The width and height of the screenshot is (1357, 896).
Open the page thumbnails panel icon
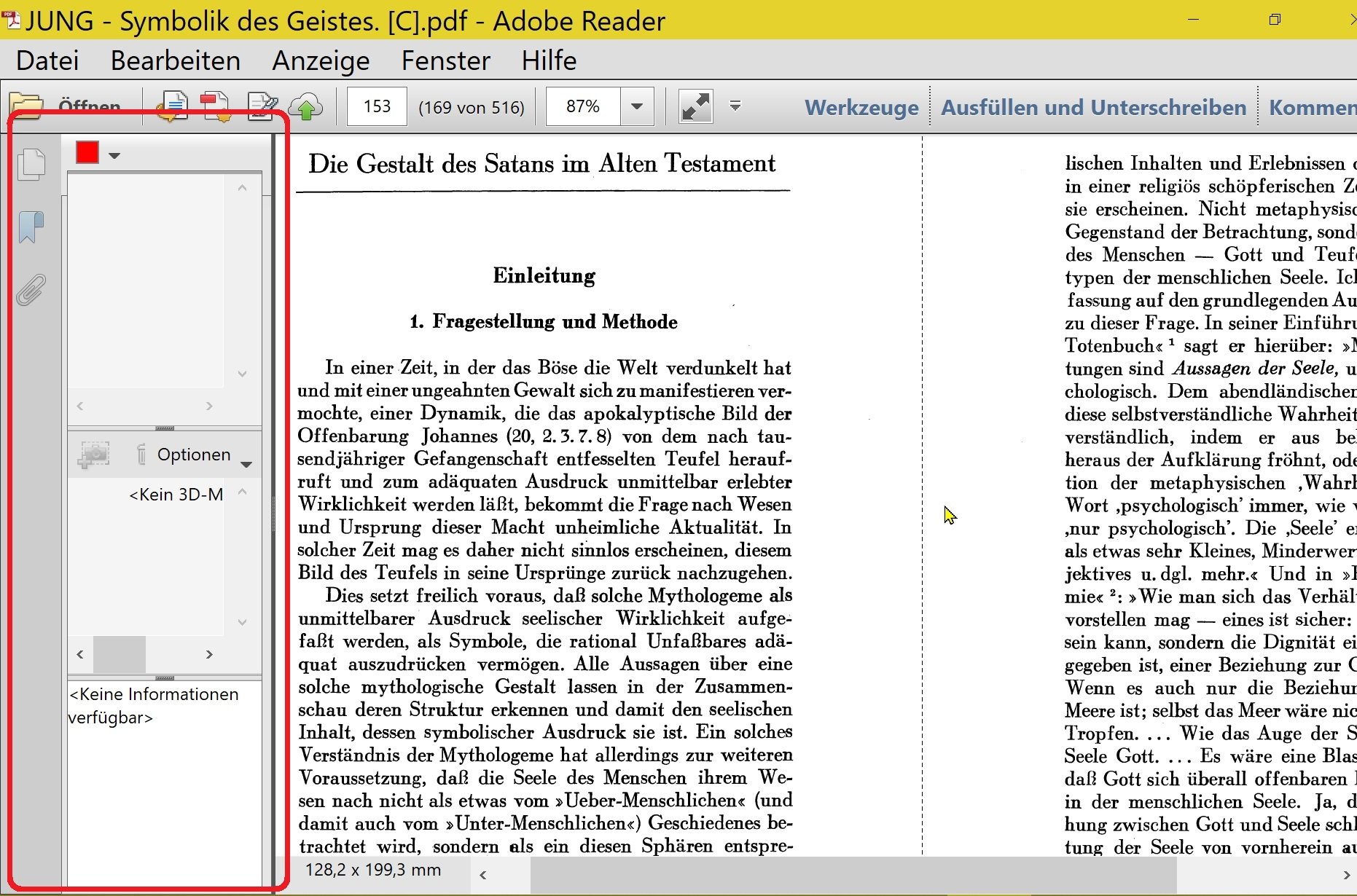click(31, 164)
